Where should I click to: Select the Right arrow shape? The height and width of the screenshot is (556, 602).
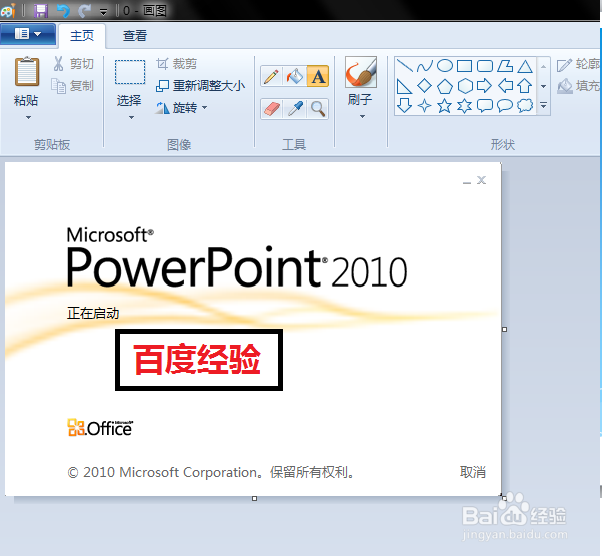click(x=485, y=86)
